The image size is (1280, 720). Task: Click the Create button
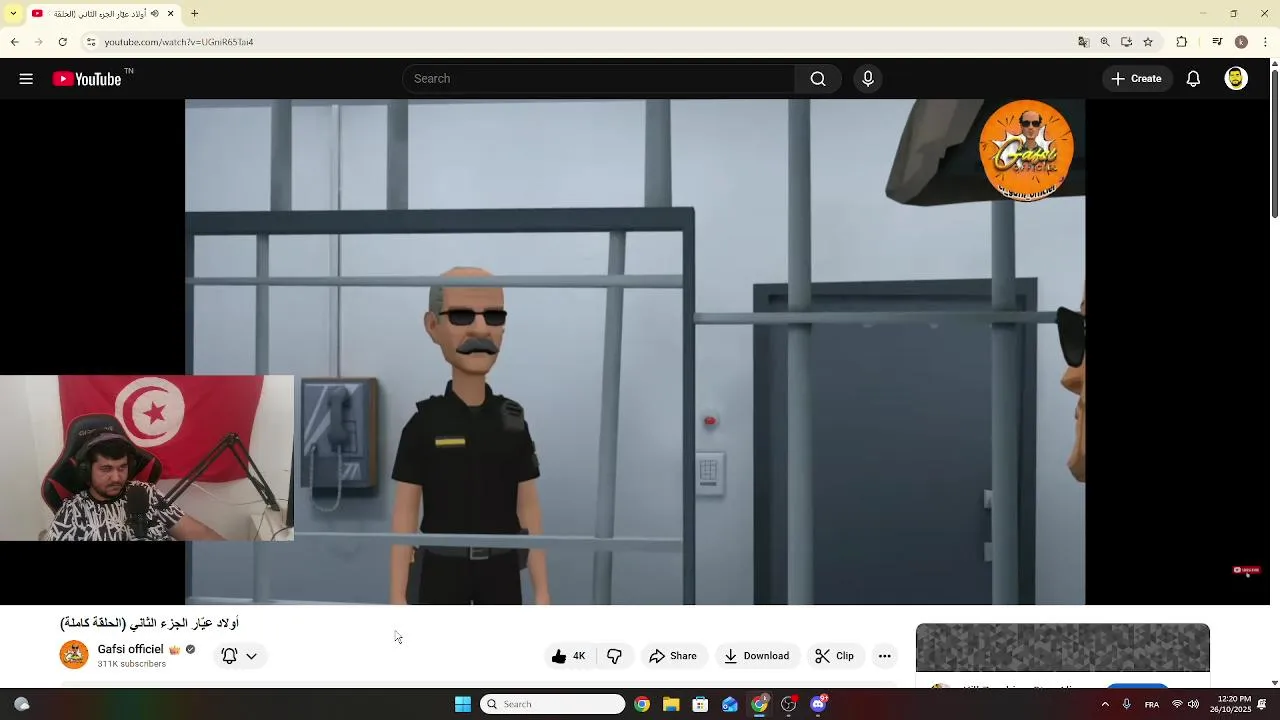(1137, 79)
